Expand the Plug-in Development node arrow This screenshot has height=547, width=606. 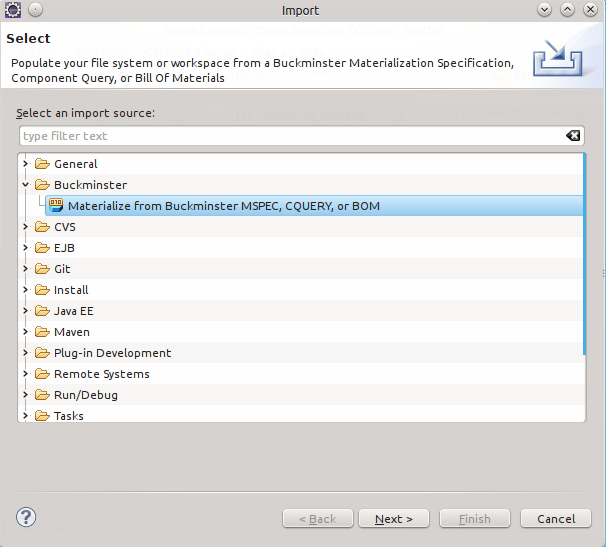[26, 353]
